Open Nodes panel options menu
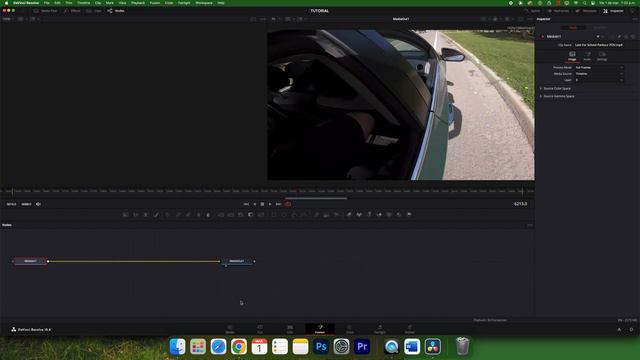 [530, 225]
